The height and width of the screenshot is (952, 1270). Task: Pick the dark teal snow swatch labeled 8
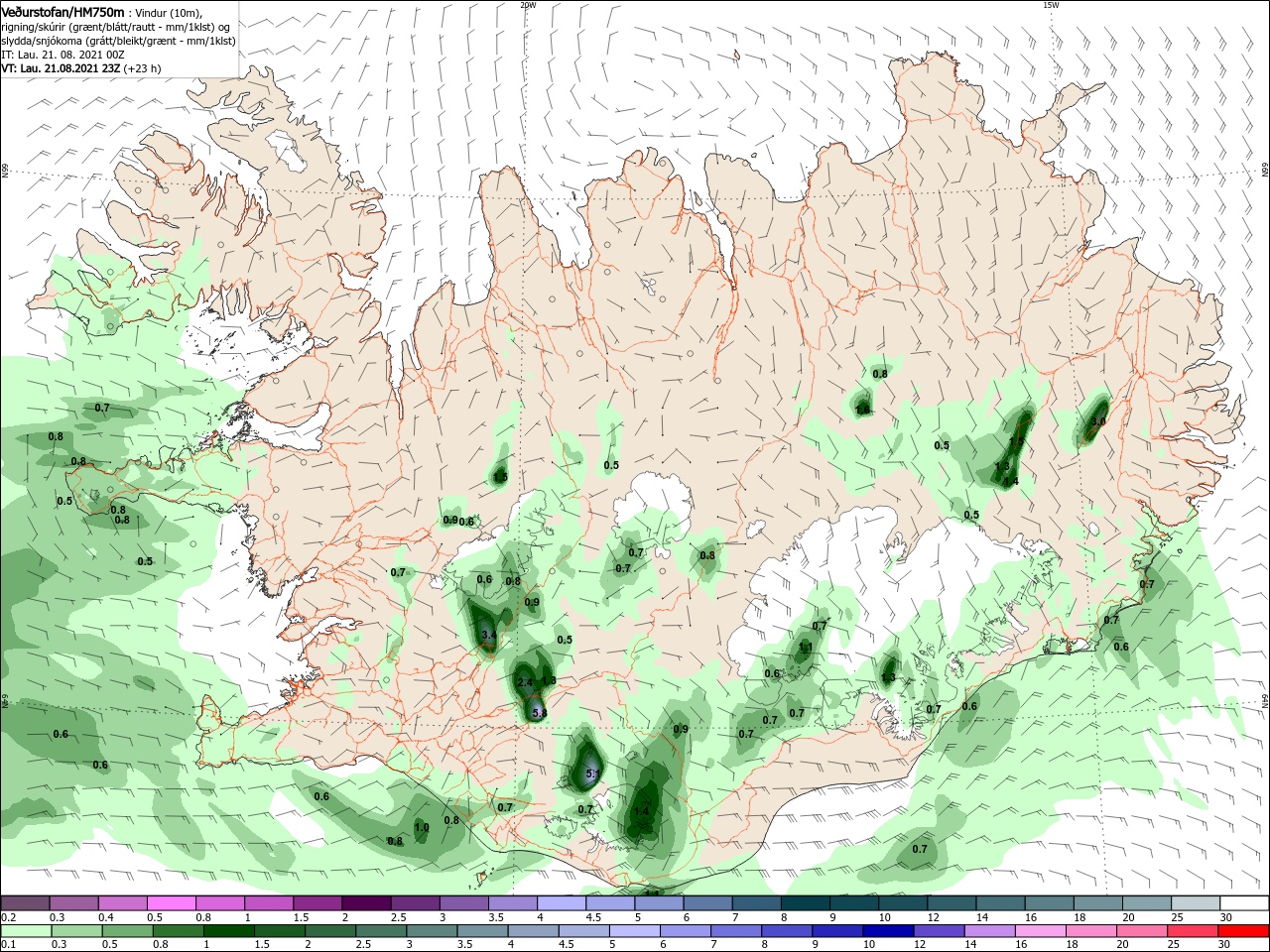(805, 903)
